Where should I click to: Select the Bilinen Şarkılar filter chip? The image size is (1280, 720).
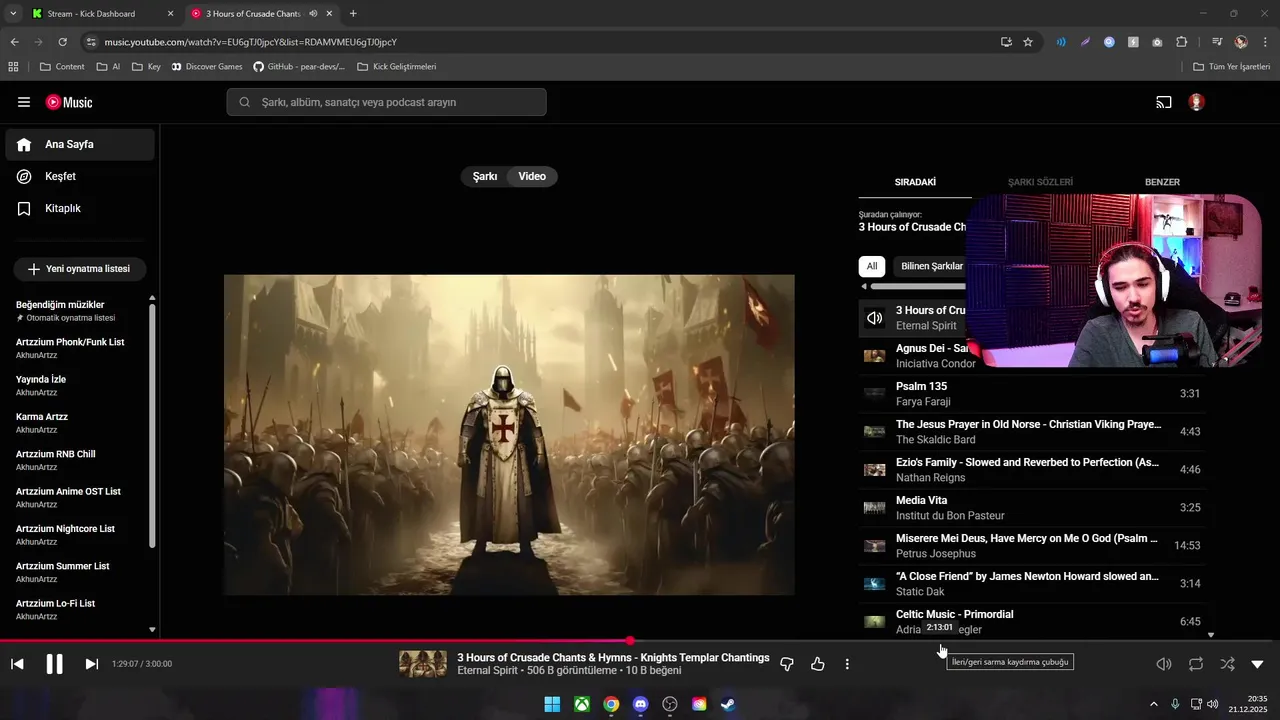(x=931, y=266)
